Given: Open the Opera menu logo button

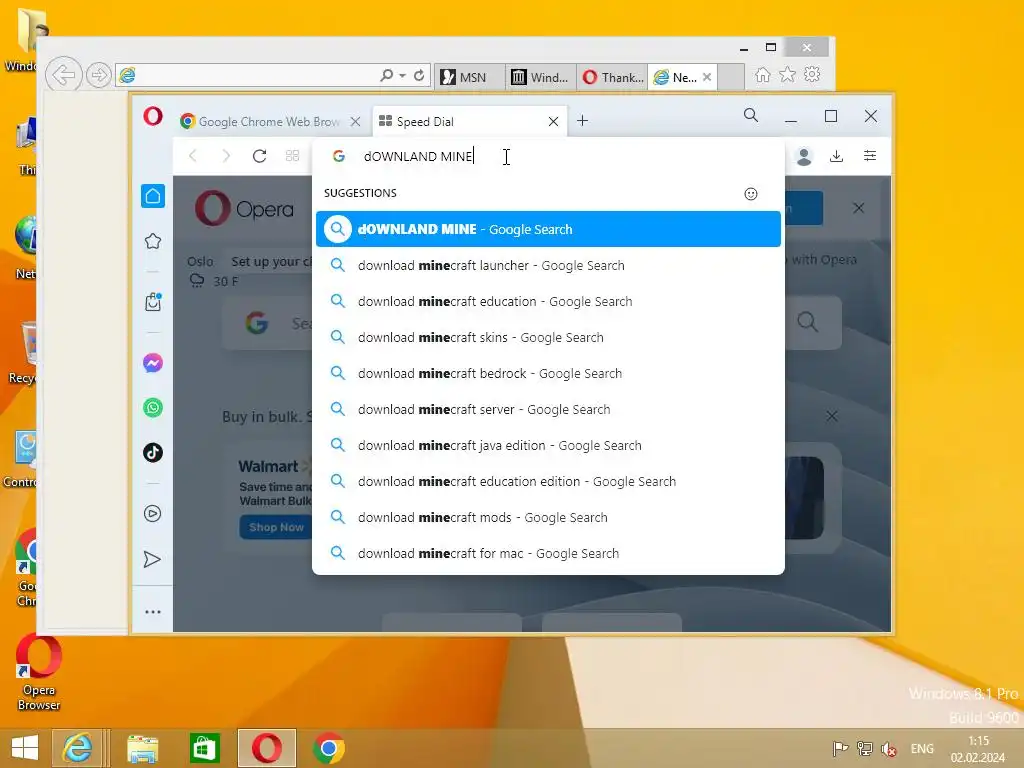Looking at the screenshot, I should click(x=153, y=117).
